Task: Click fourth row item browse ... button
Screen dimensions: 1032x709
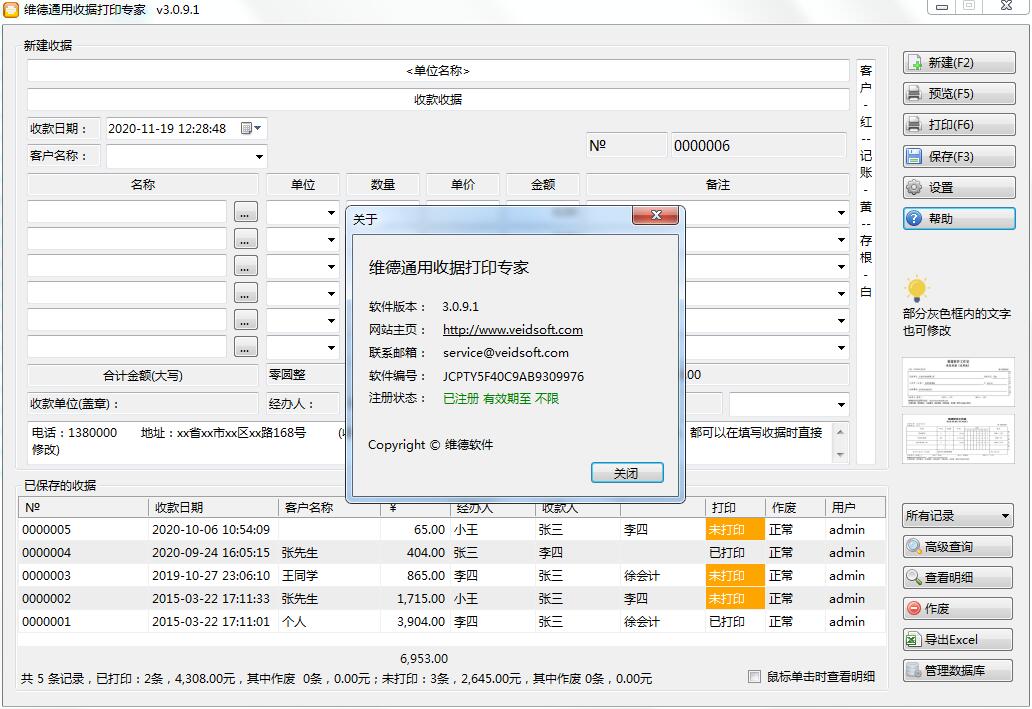Action: pos(245,294)
